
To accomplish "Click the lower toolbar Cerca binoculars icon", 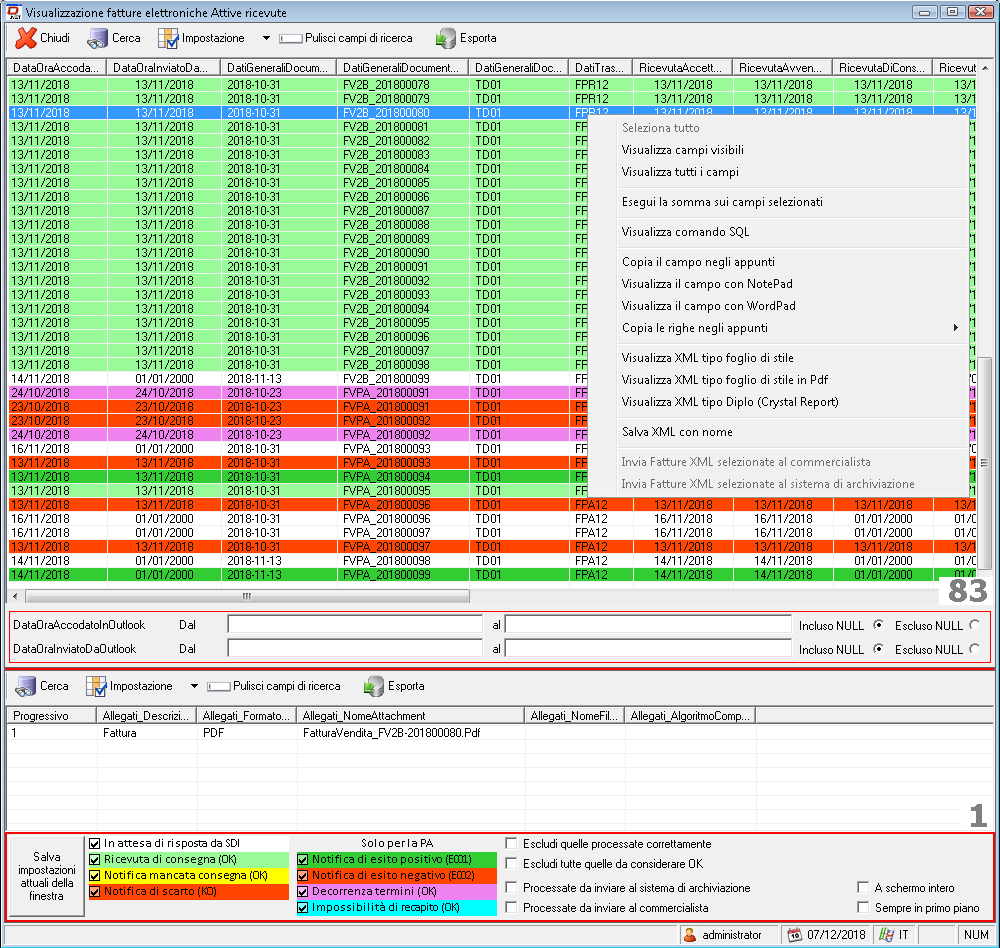I will pos(25,686).
